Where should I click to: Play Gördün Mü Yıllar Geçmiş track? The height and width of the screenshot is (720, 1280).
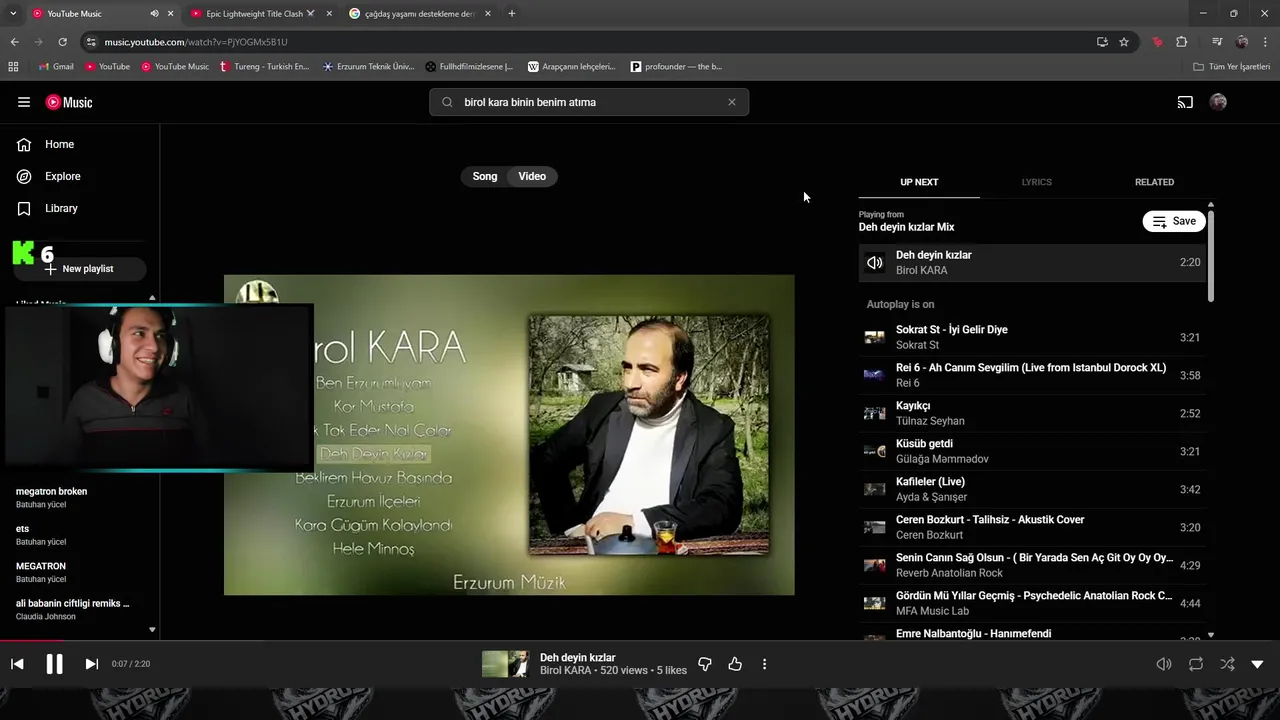click(x=1032, y=603)
